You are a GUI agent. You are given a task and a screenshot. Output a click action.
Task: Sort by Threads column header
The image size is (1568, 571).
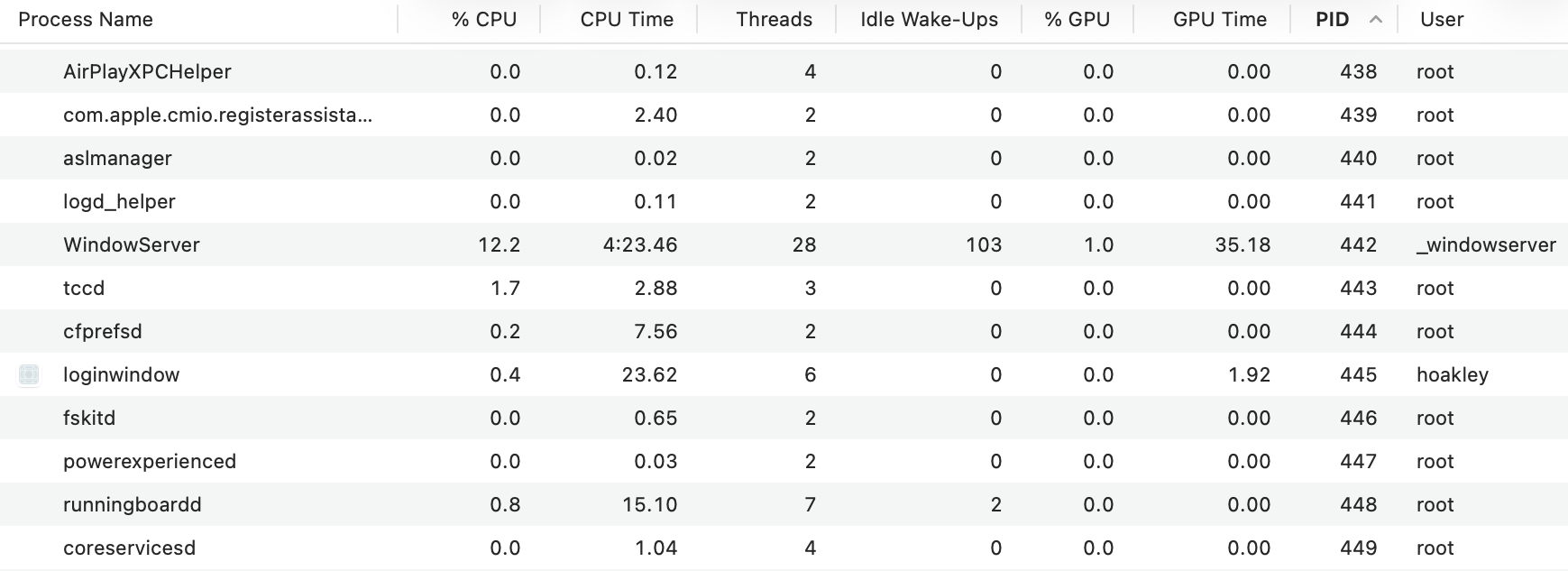[774, 20]
